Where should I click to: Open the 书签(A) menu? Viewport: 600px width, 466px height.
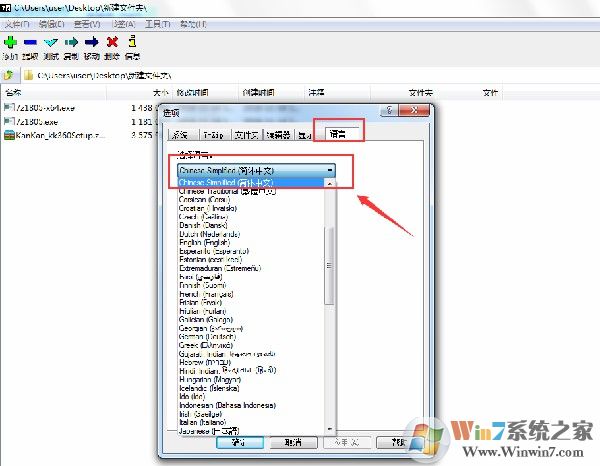124,24
